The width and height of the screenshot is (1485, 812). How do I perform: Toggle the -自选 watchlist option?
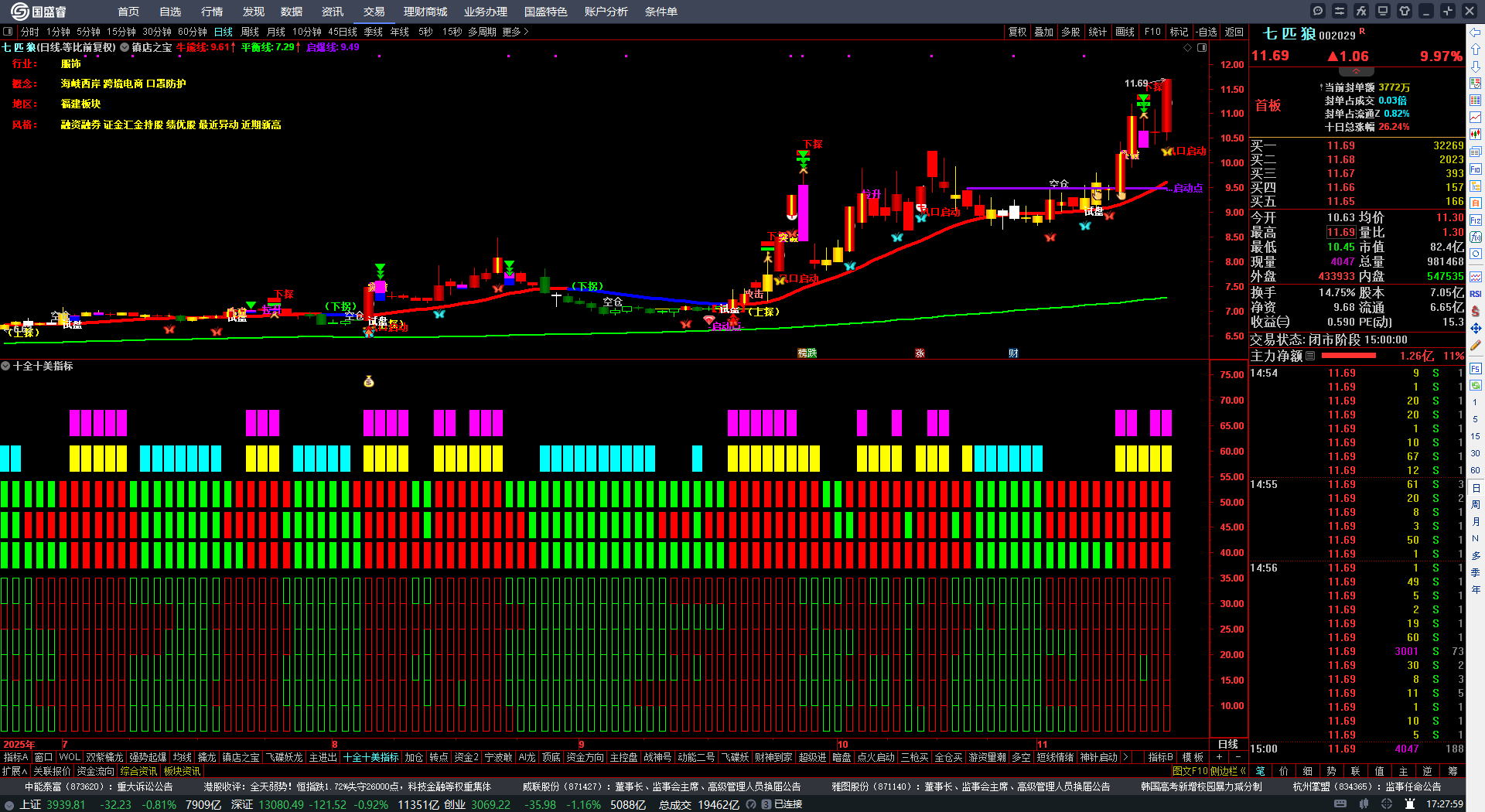point(1207,32)
